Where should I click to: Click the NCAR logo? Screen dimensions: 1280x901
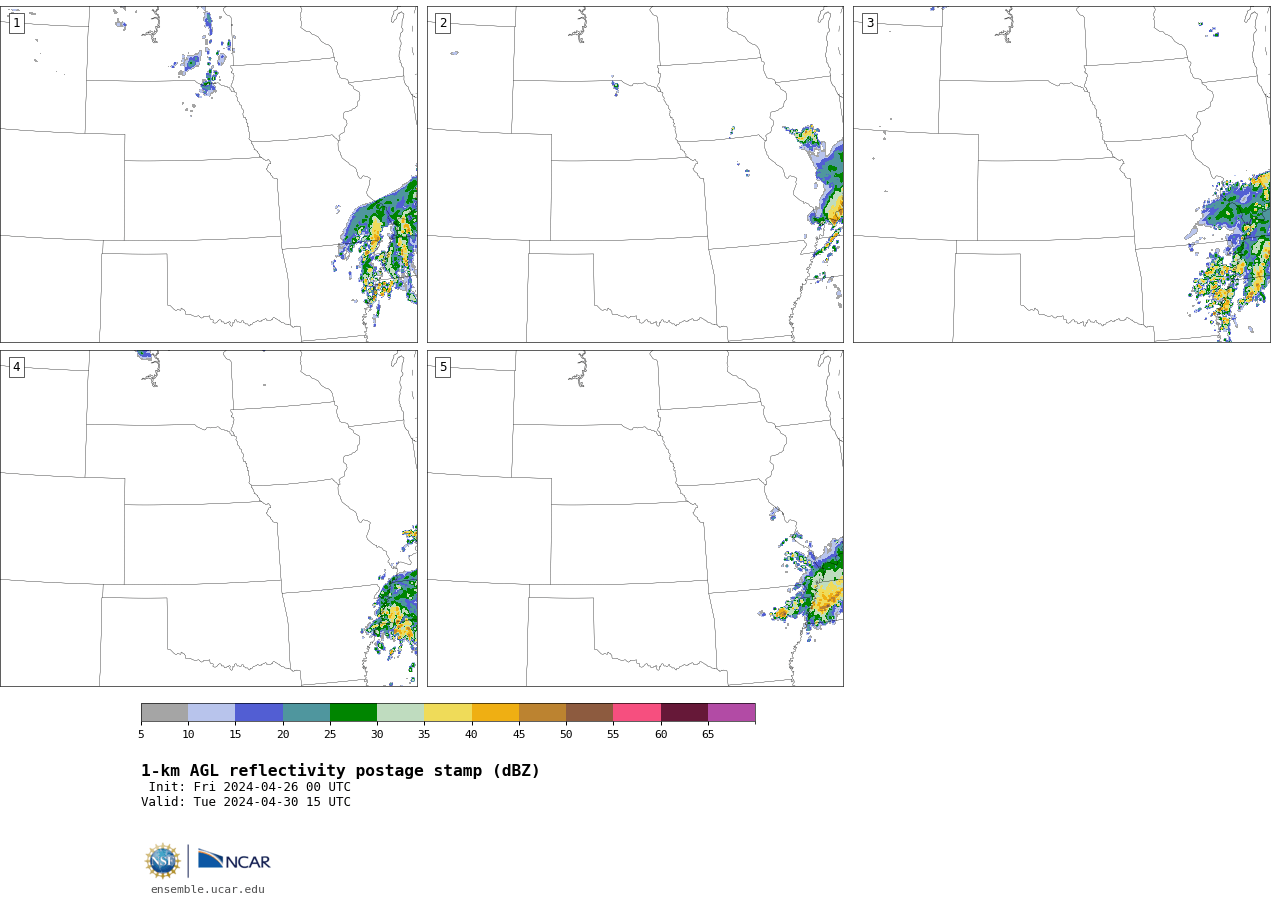coord(234,860)
